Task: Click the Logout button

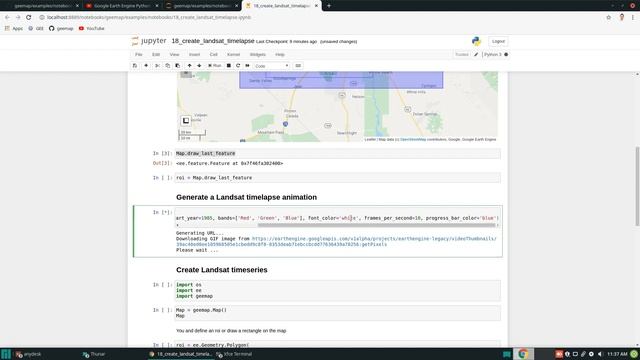Action: coord(498,41)
